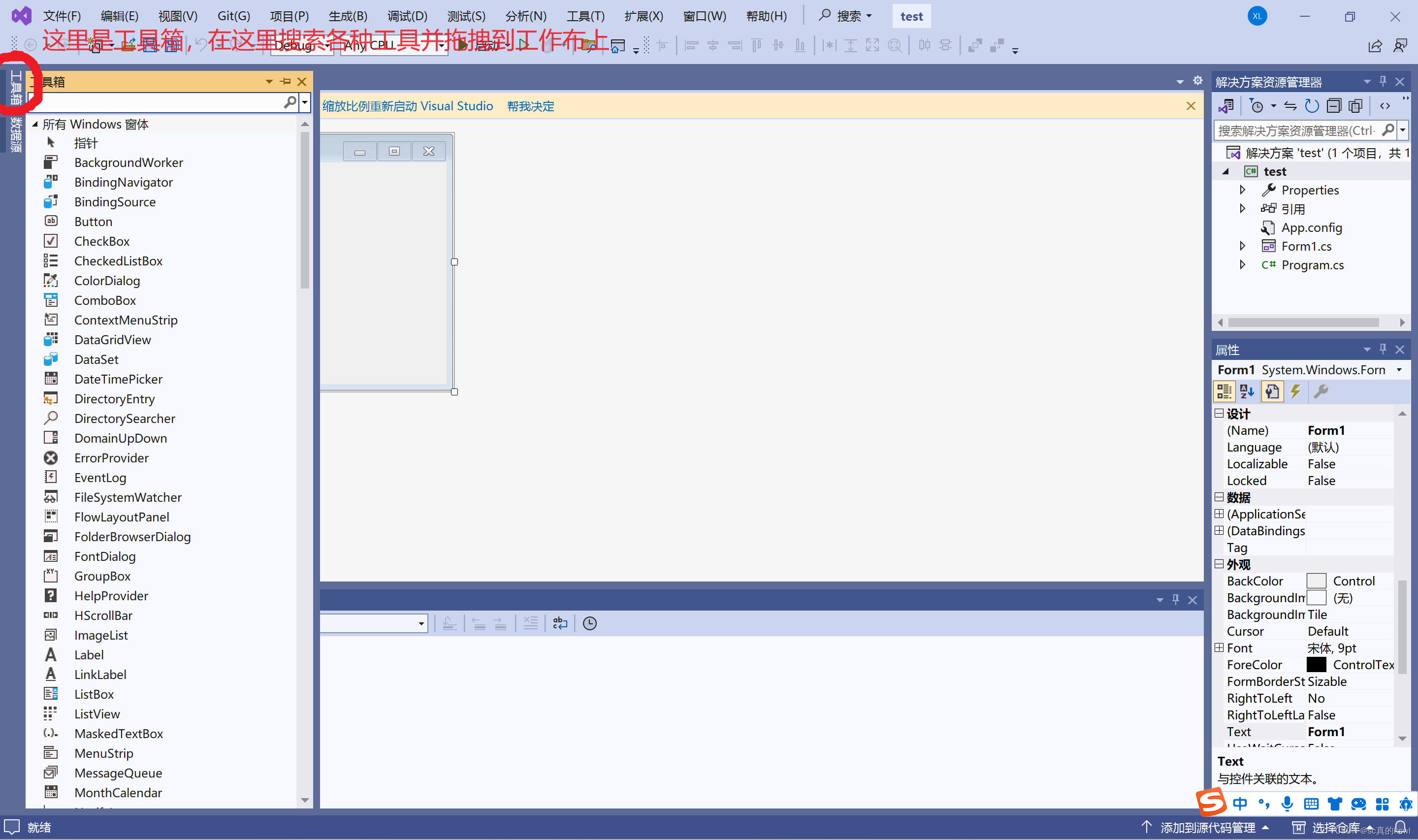Viewport: 1418px width, 840px height.
Task: Open the 调试(D) menu
Action: 407,16
